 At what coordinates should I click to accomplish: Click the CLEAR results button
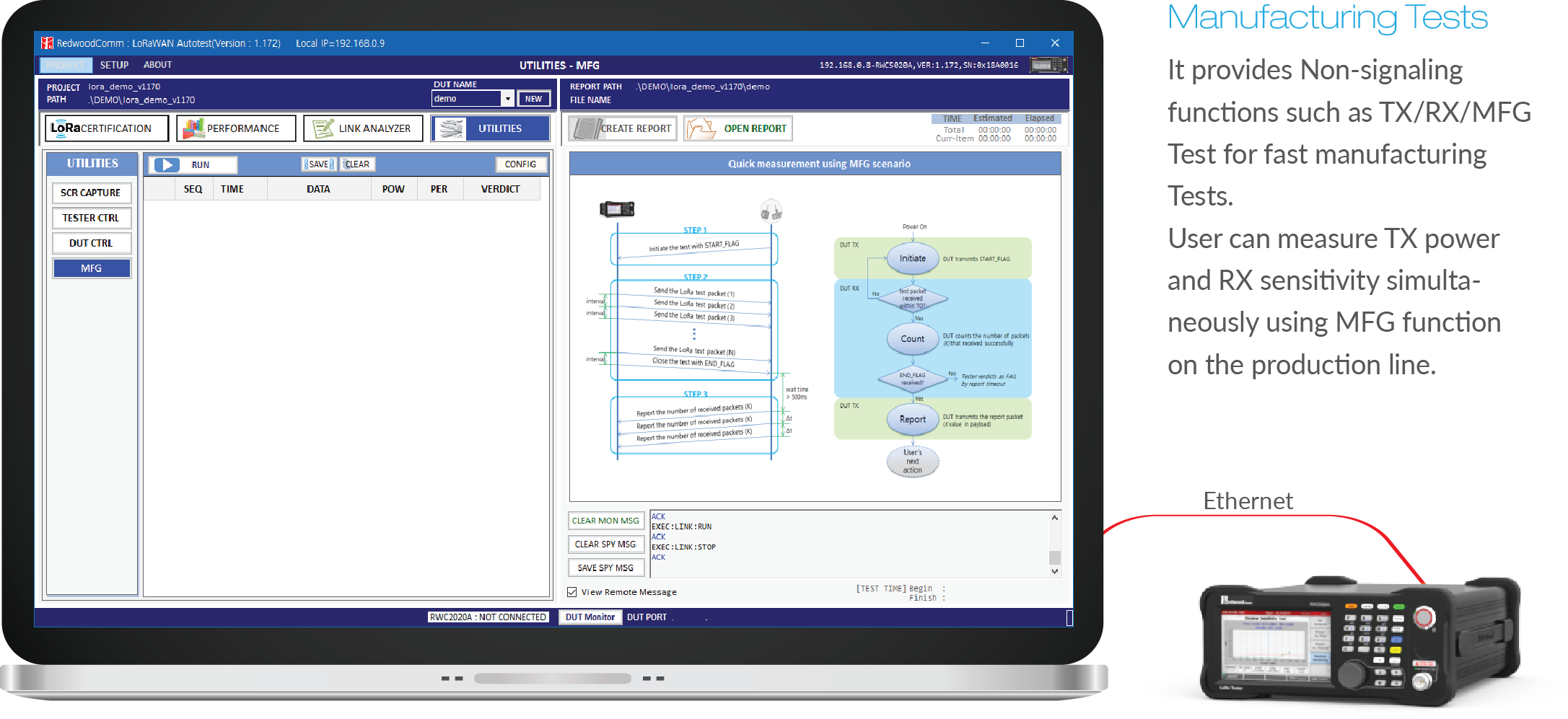(357, 164)
